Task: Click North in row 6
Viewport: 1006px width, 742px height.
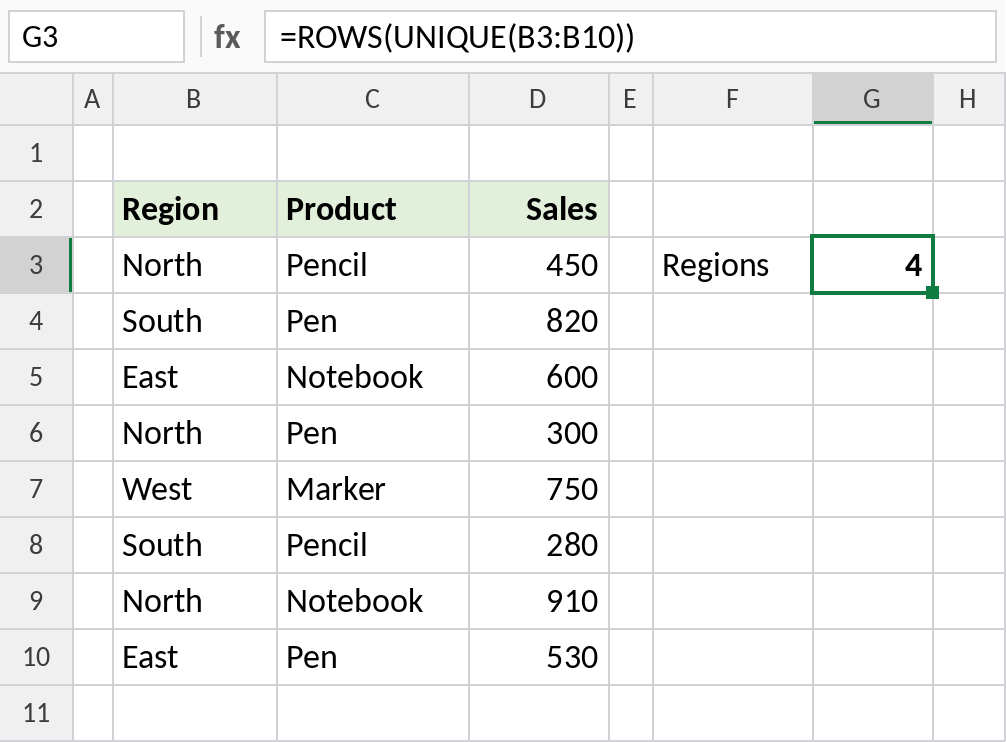Action: tap(195, 433)
